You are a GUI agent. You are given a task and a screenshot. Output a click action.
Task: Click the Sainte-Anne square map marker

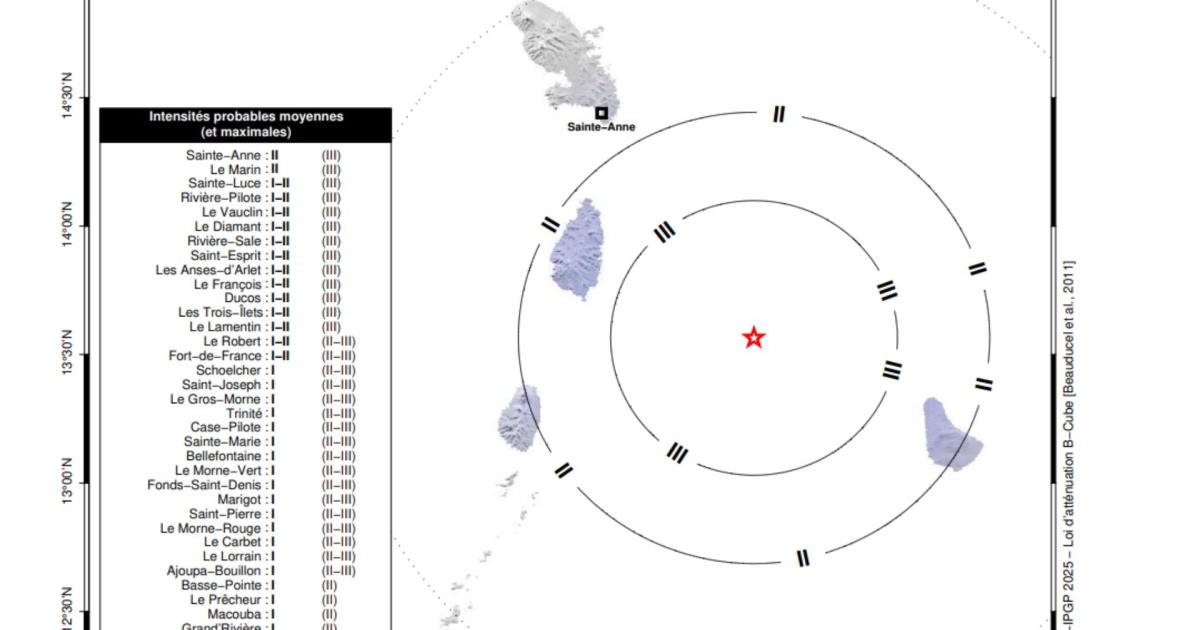tap(601, 113)
